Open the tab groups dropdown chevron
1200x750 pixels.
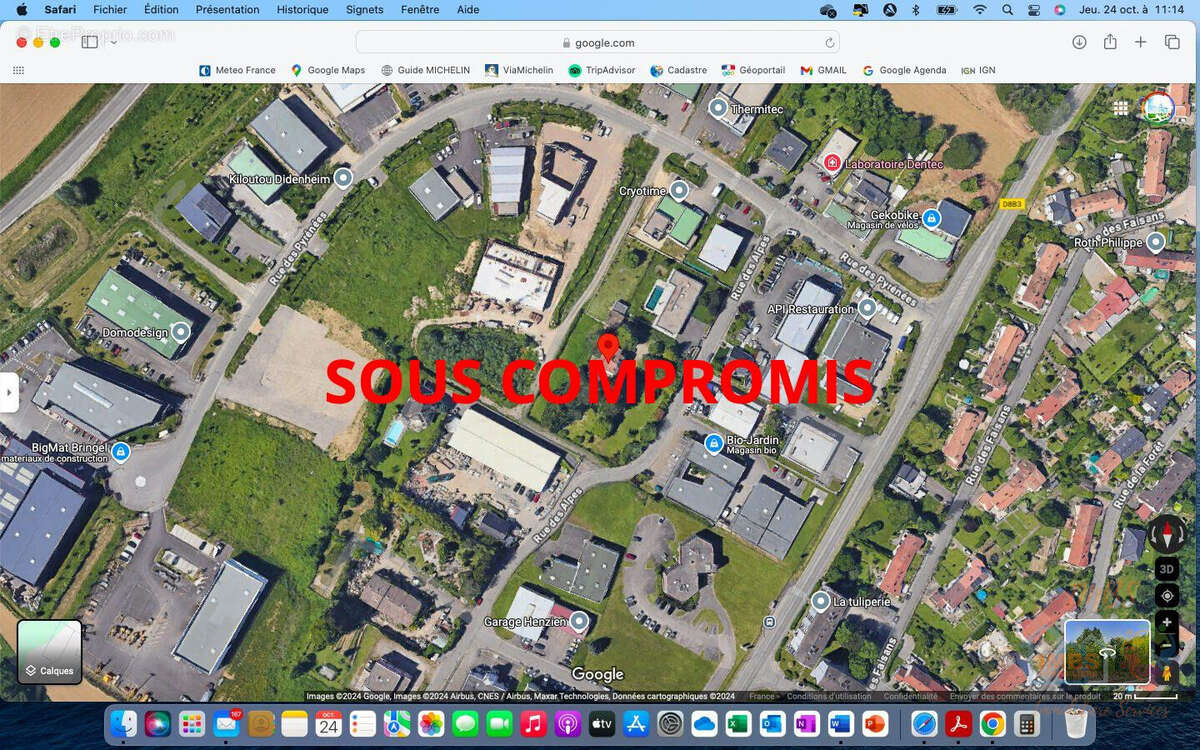[x=113, y=42]
